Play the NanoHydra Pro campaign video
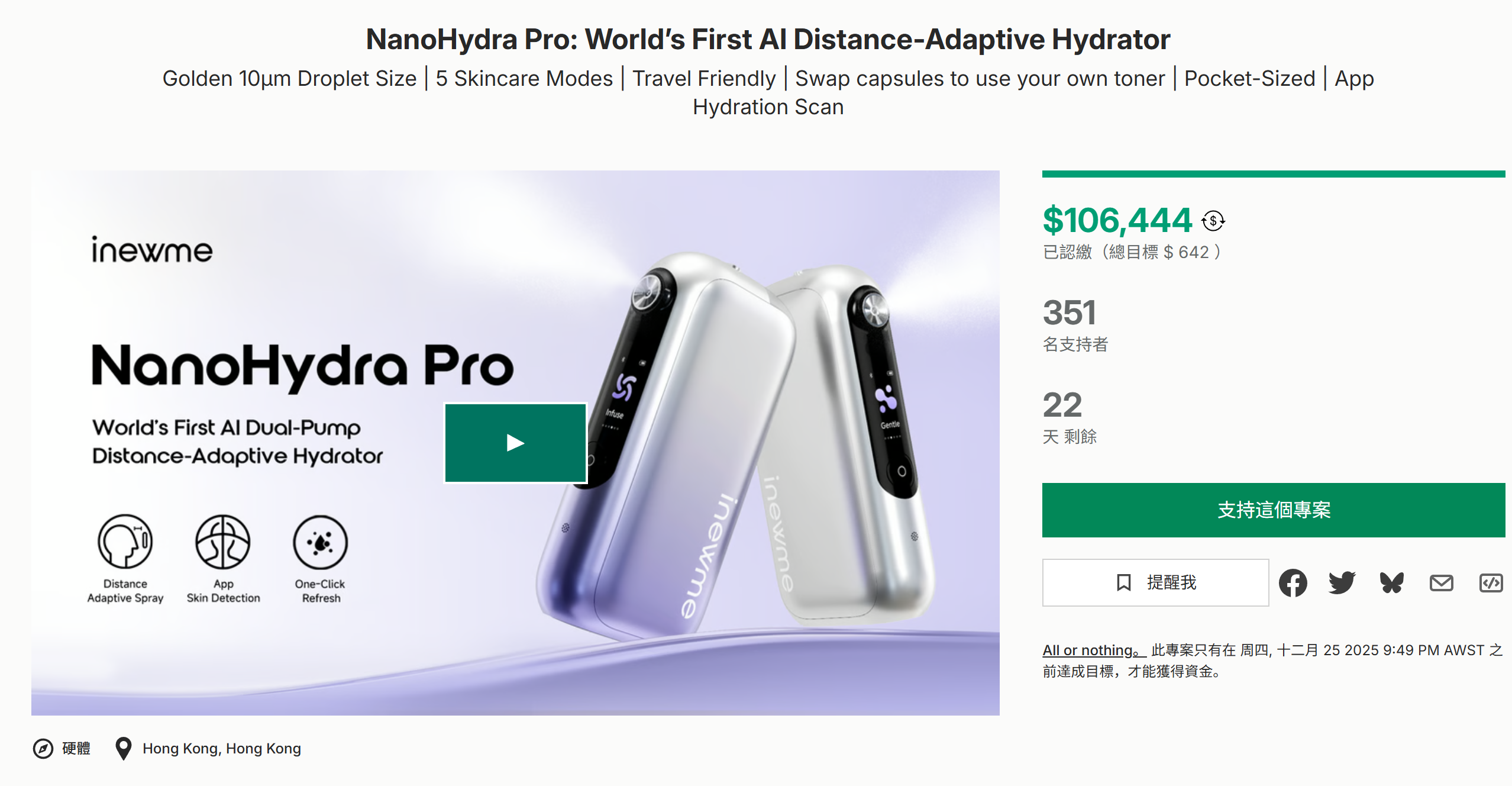1512x786 pixels. click(515, 442)
